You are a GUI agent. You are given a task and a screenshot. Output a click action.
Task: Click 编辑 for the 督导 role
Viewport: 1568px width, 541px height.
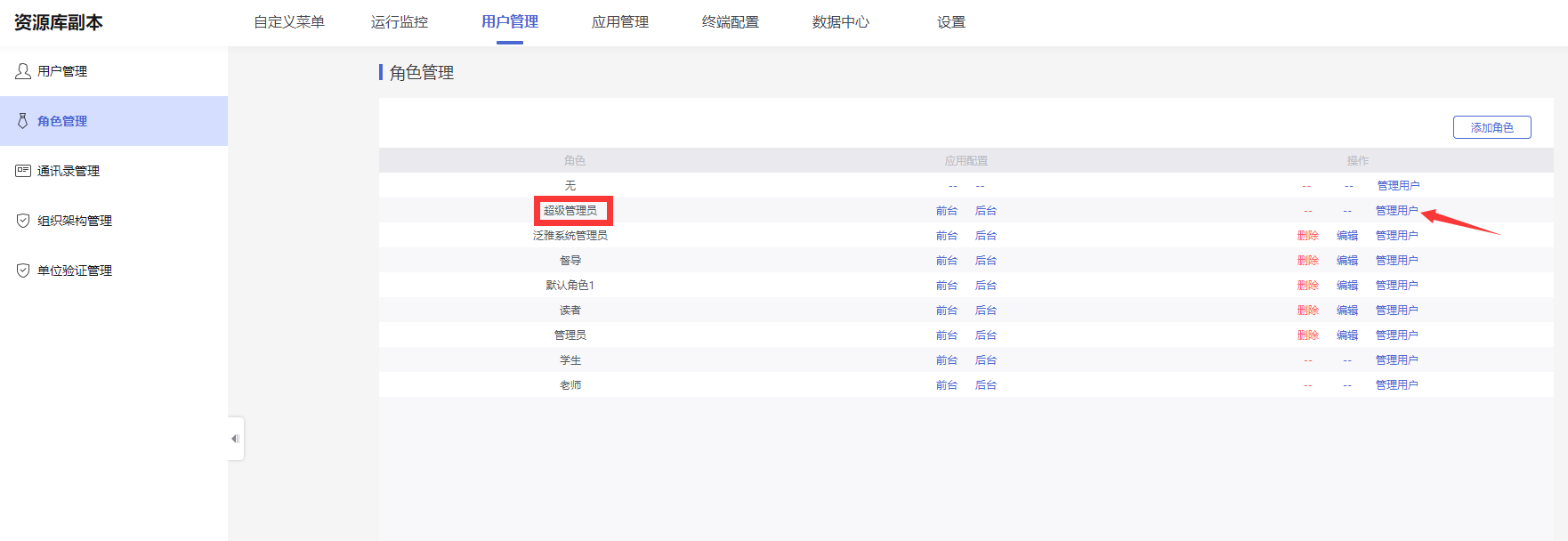click(1347, 261)
